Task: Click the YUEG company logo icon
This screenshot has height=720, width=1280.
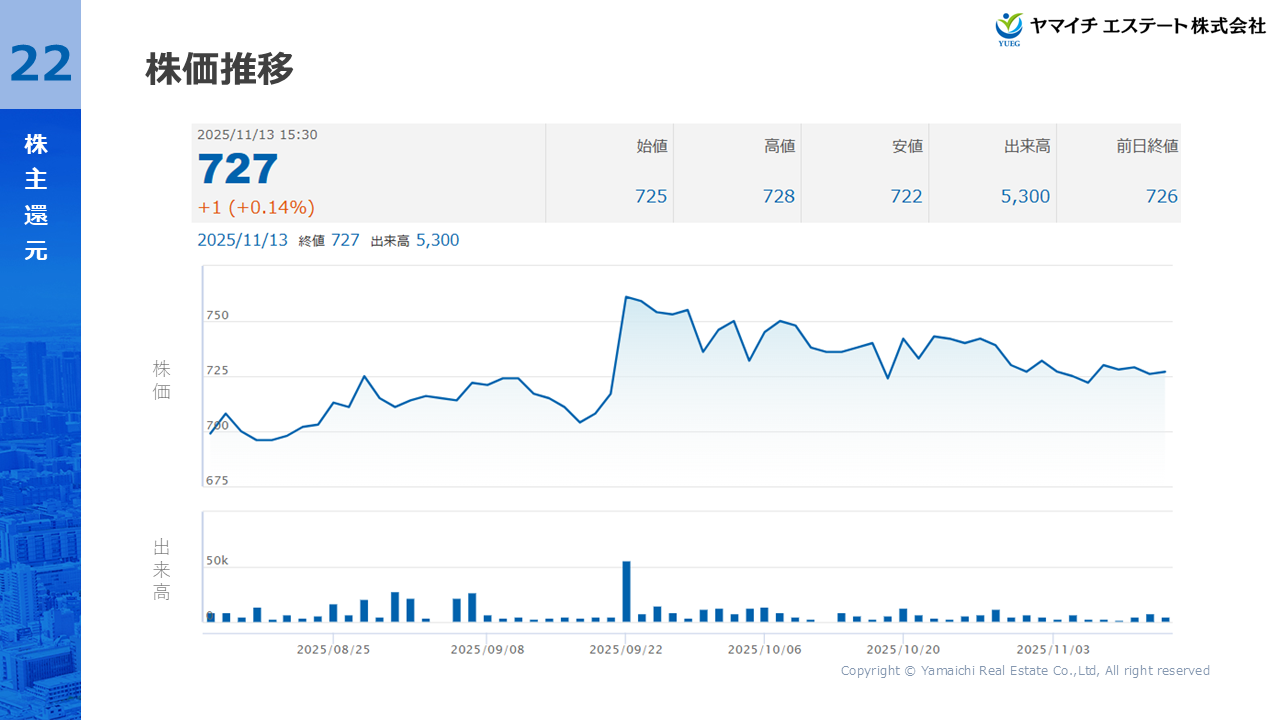Action: (x=1010, y=28)
